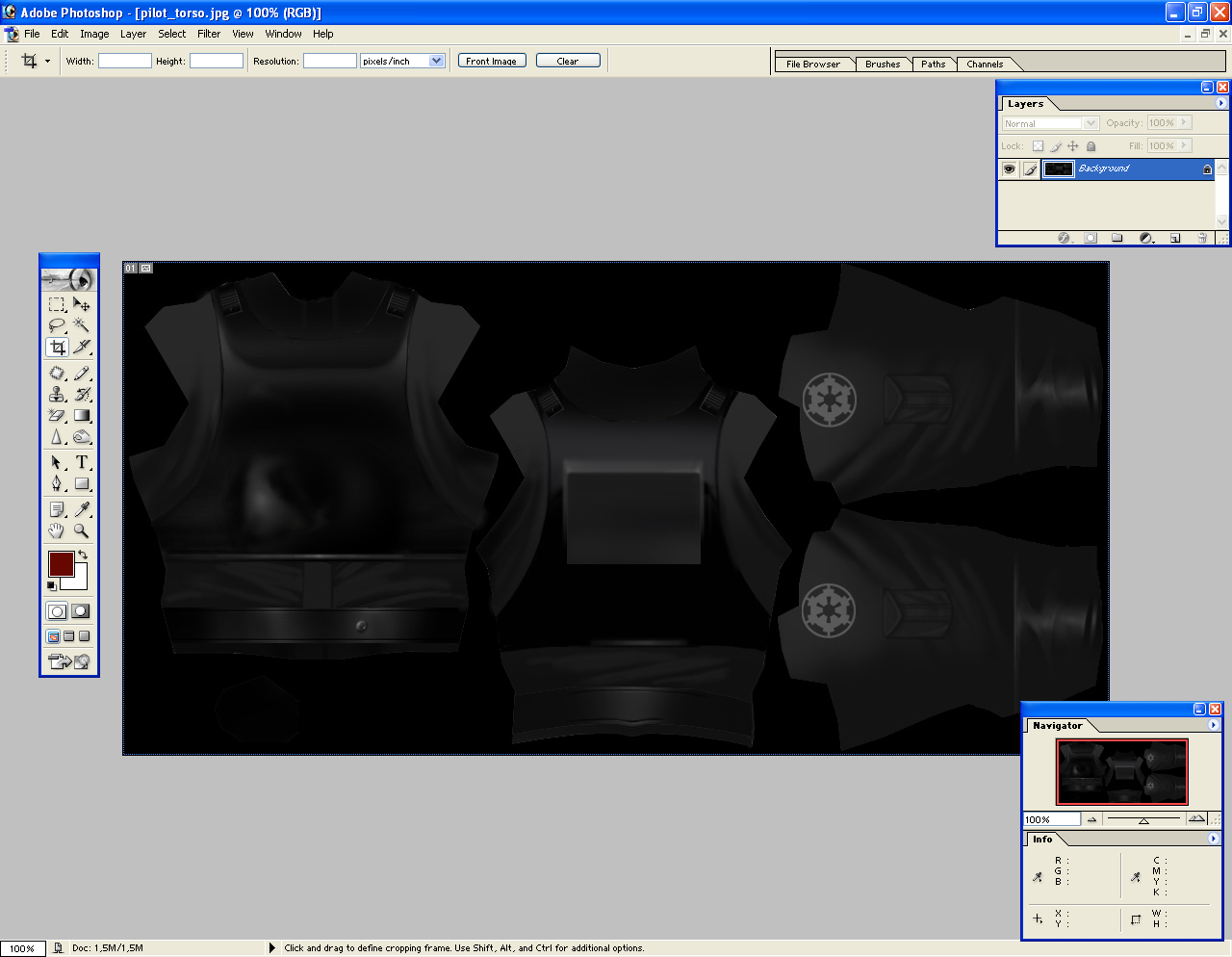The image size is (1232, 957).
Task: Open the Info panel options menu
Action: tap(1213, 839)
